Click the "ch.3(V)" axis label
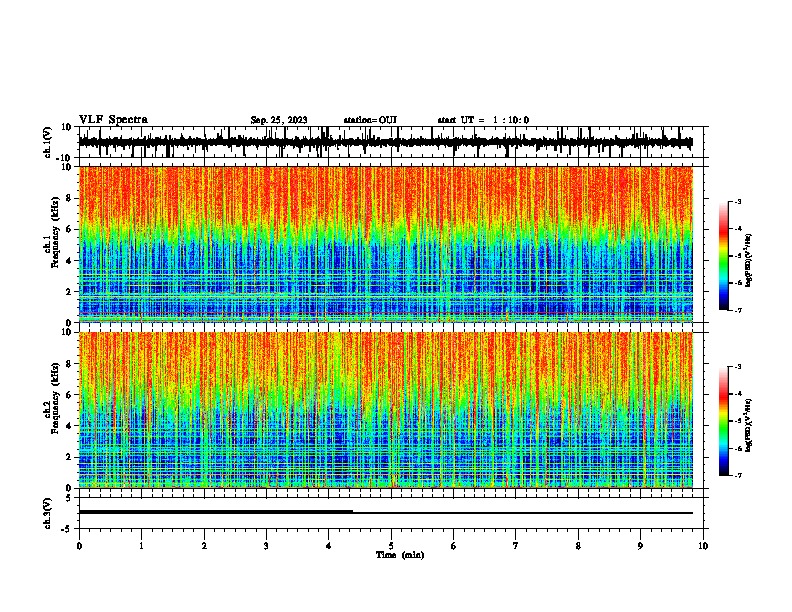The width and height of the screenshot is (792, 612). click(x=48, y=514)
